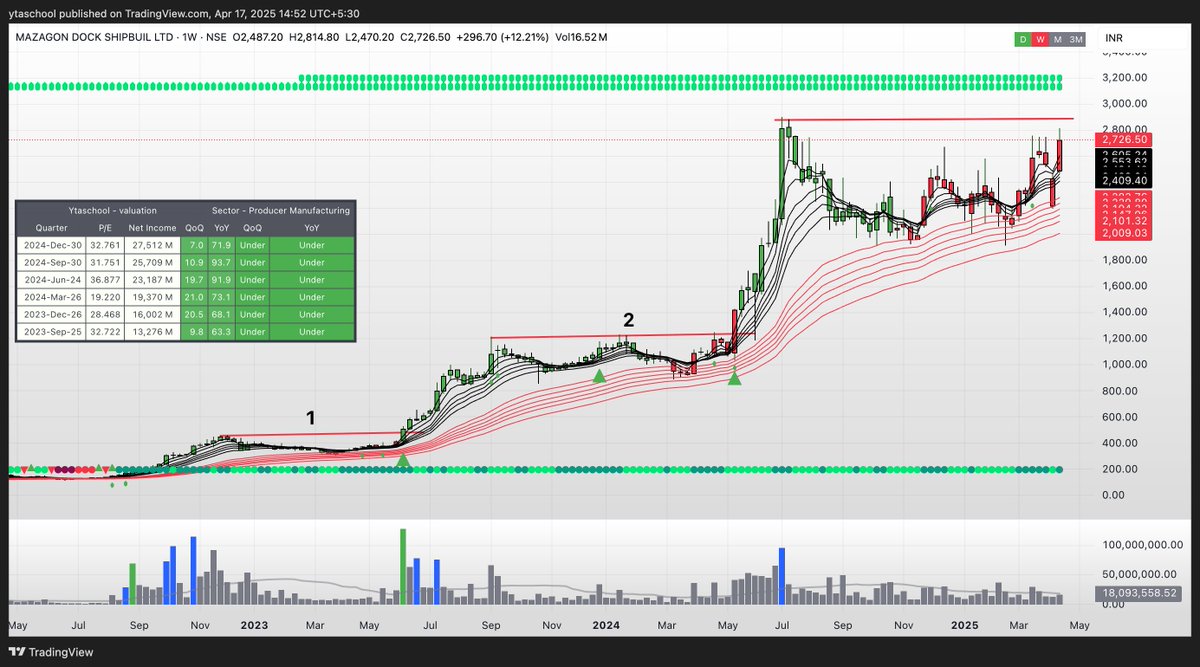The width and height of the screenshot is (1200, 667).
Task: Click the 400.00 price axis label
Action: (x=1121, y=443)
